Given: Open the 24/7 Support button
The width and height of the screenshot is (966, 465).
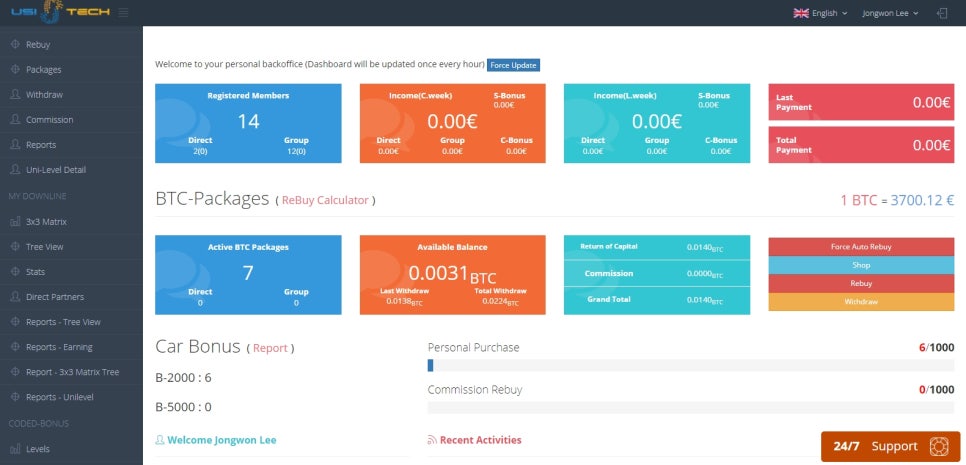Looking at the screenshot, I should tap(890, 447).
